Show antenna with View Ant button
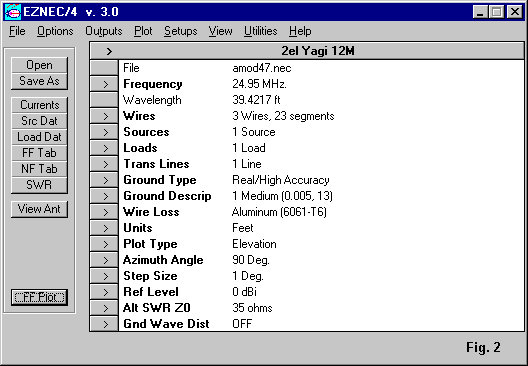The width and height of the screenshot is (528, 366). tap(39, 209)
